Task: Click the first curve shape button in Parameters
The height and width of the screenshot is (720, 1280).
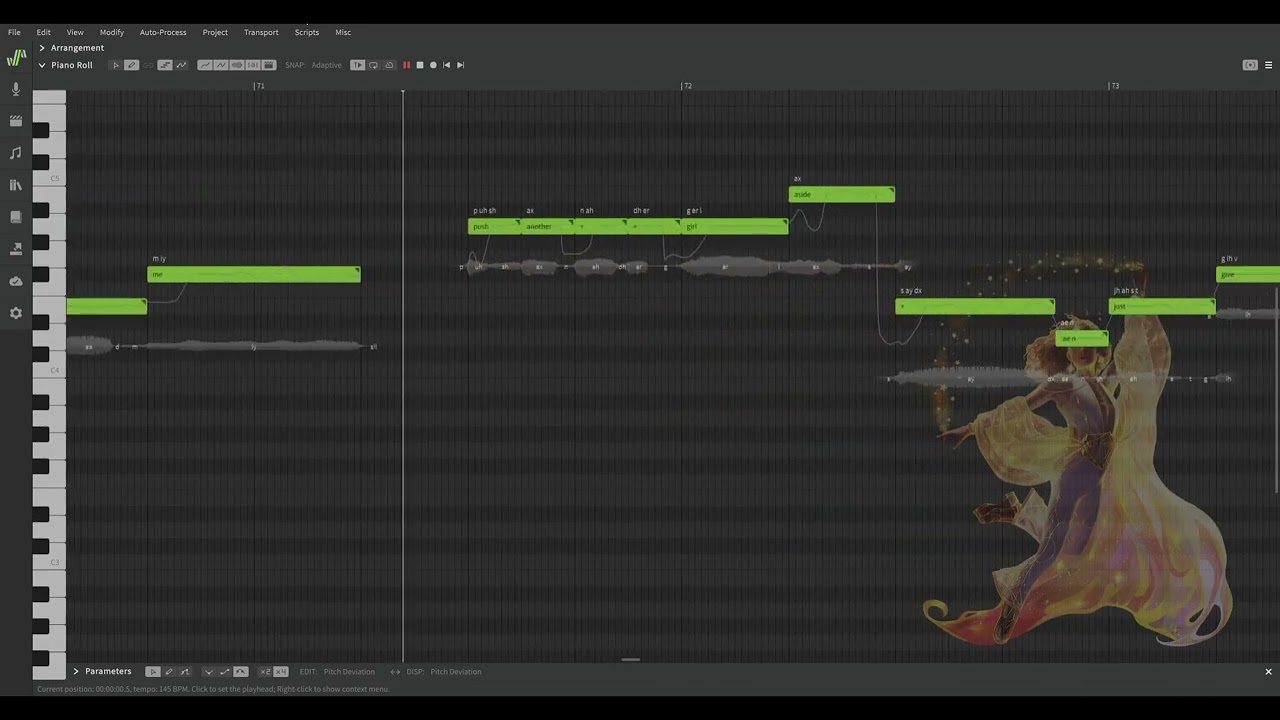Action: tap(209, 672)
